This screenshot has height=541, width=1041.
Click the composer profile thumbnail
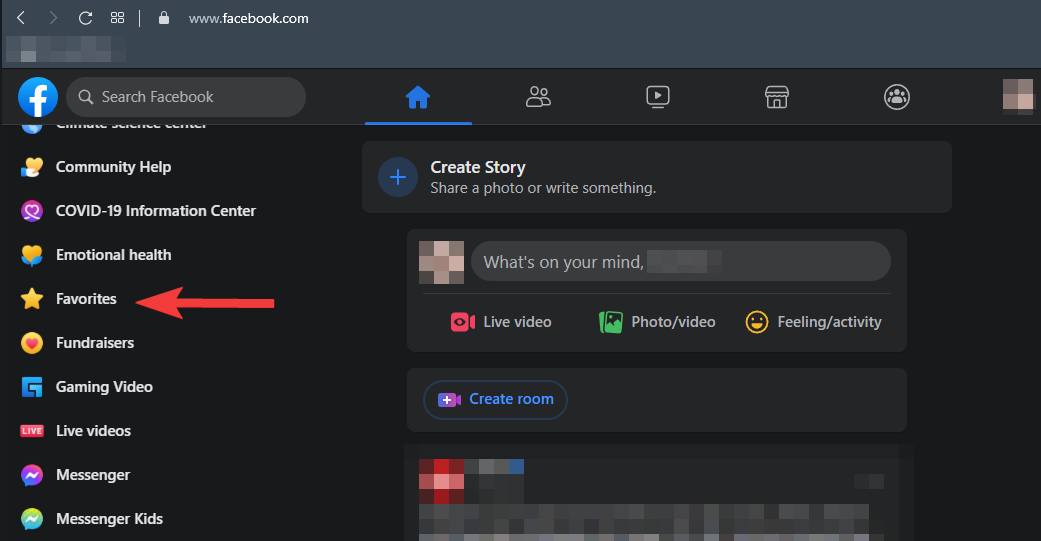tap(441, 262)
